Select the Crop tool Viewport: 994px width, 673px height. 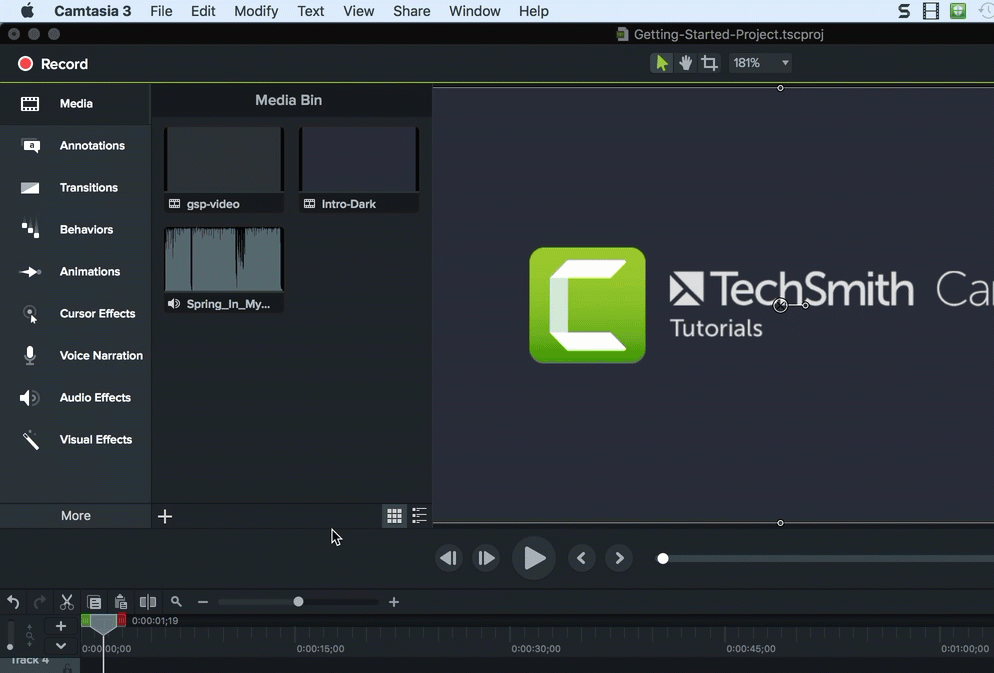click(709, 63)
